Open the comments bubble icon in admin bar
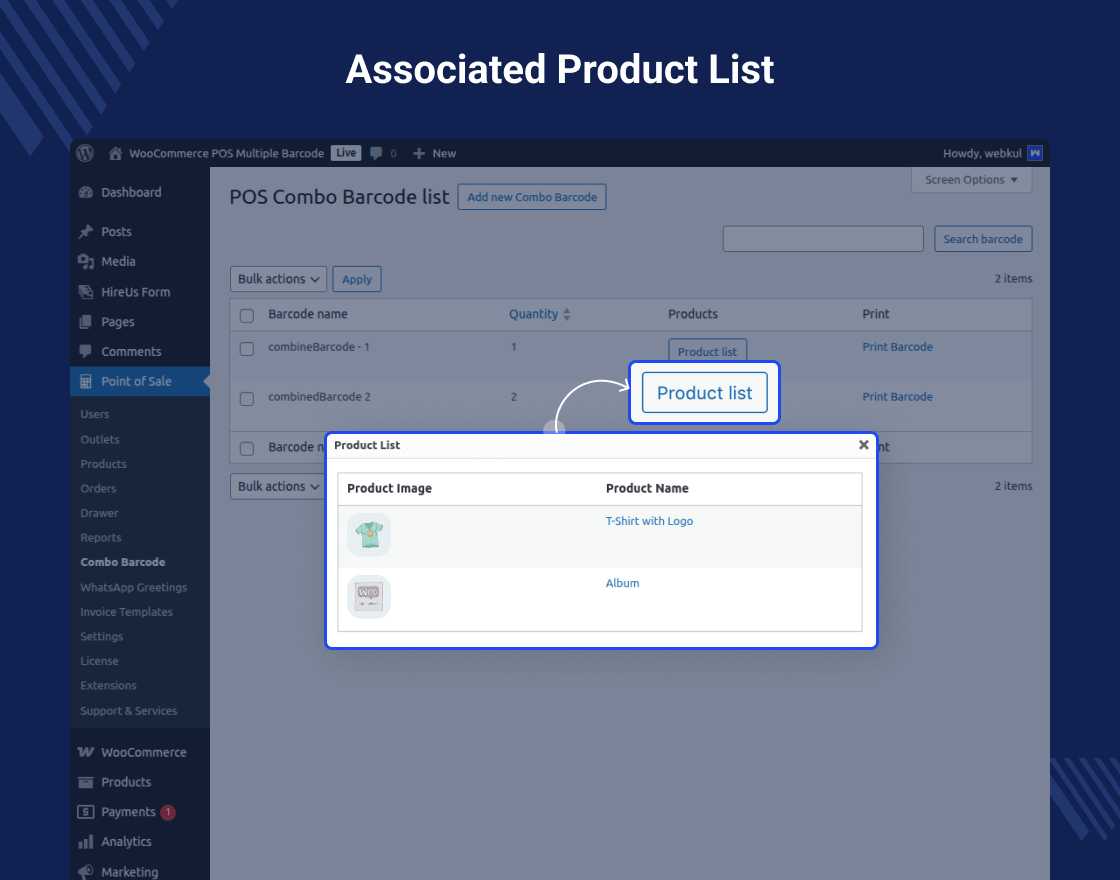This screenshot has height=880, width=1120. 377,153
